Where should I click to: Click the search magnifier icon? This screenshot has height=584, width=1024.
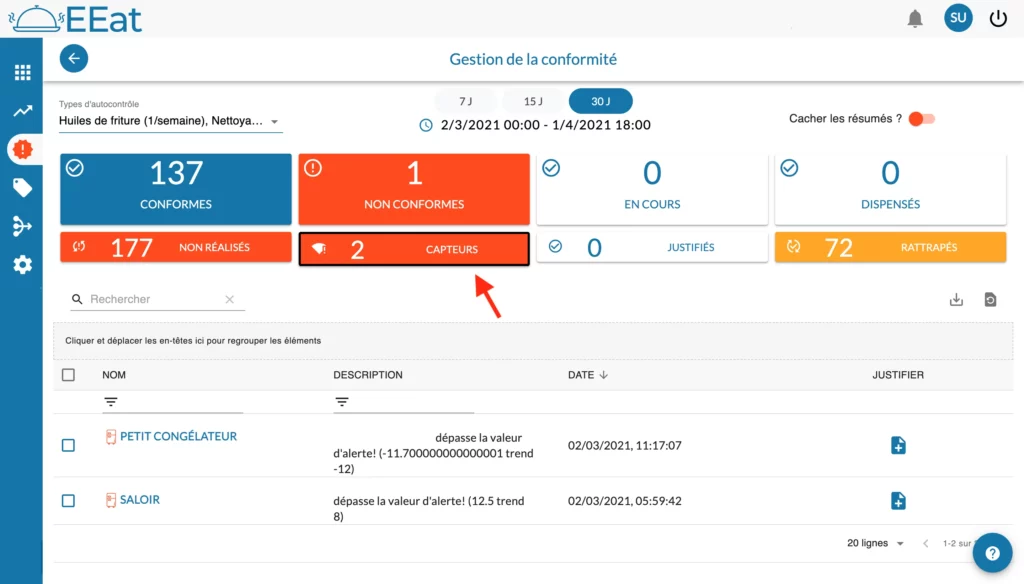click(x=77, y=299)
